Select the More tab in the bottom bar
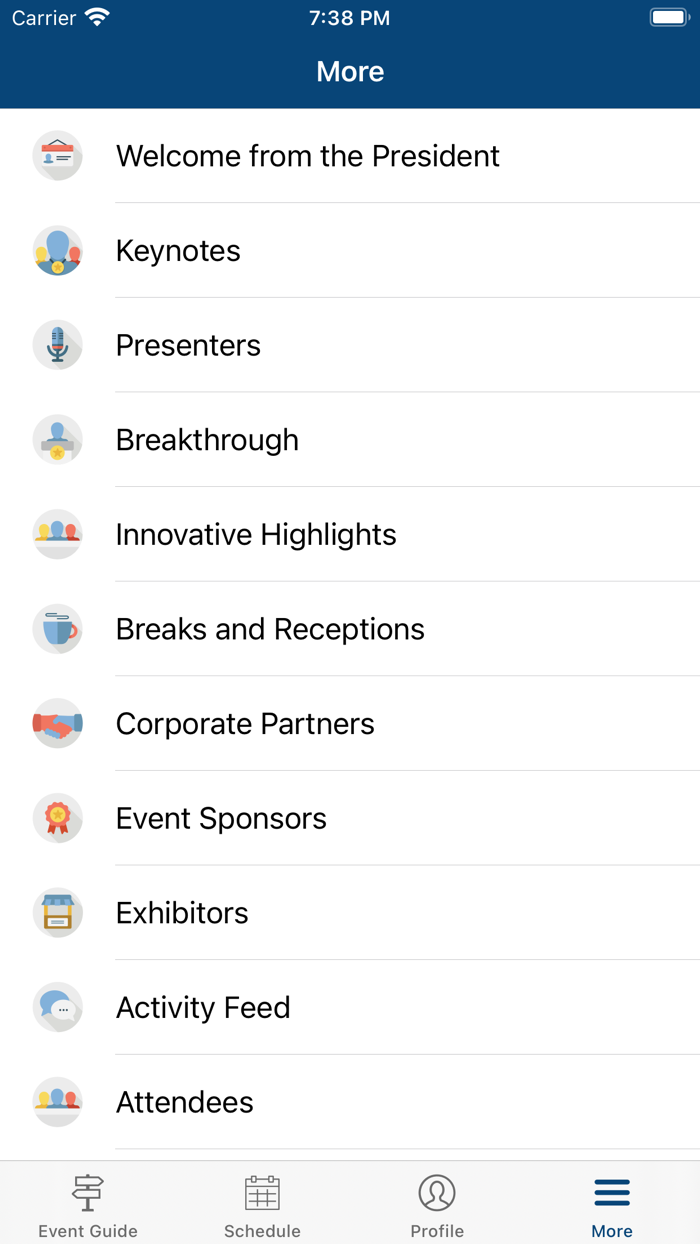This screenshot has height=1244, width=700. pyautogui.click(x=612, y=1202)
